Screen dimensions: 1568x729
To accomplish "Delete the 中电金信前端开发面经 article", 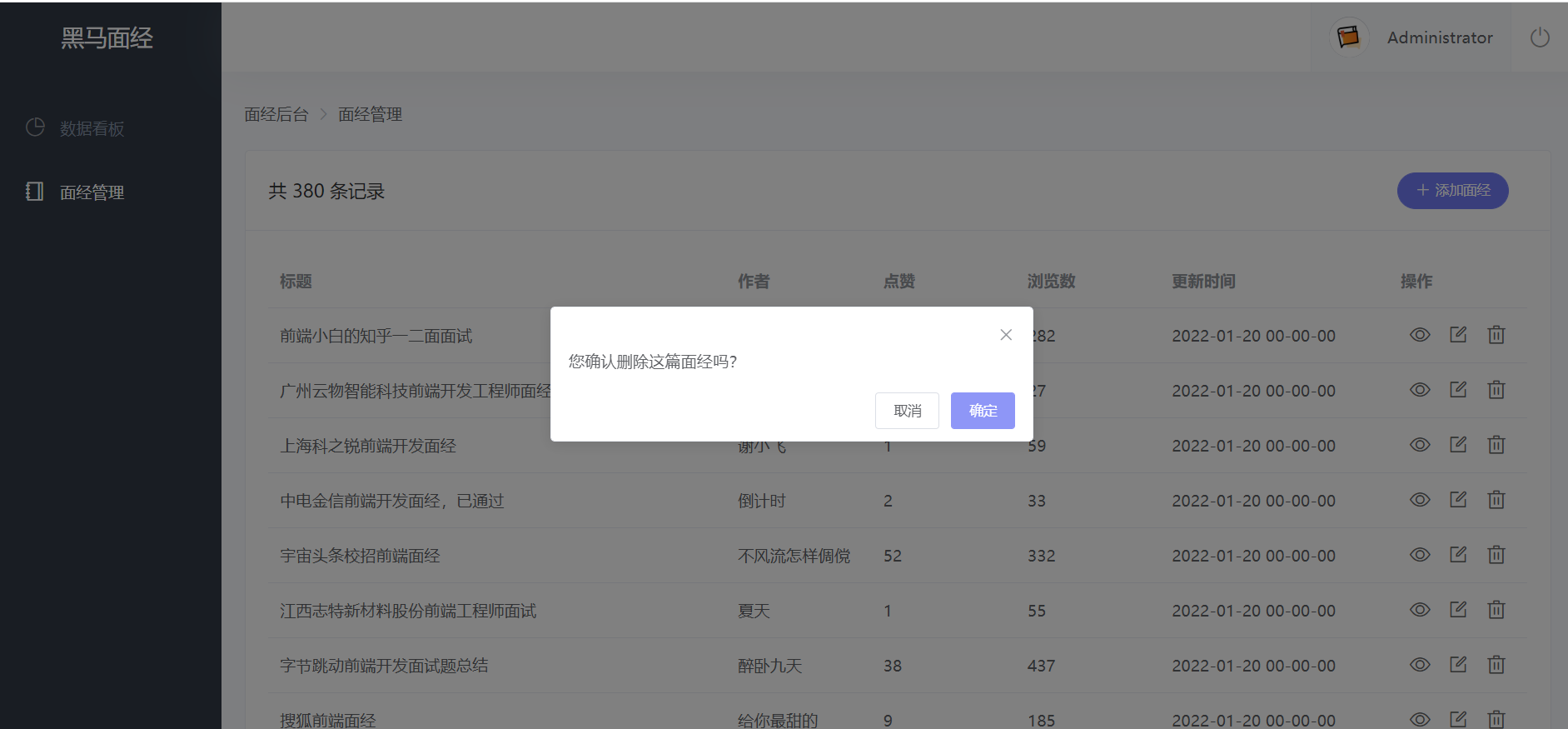I will 1496,500.
